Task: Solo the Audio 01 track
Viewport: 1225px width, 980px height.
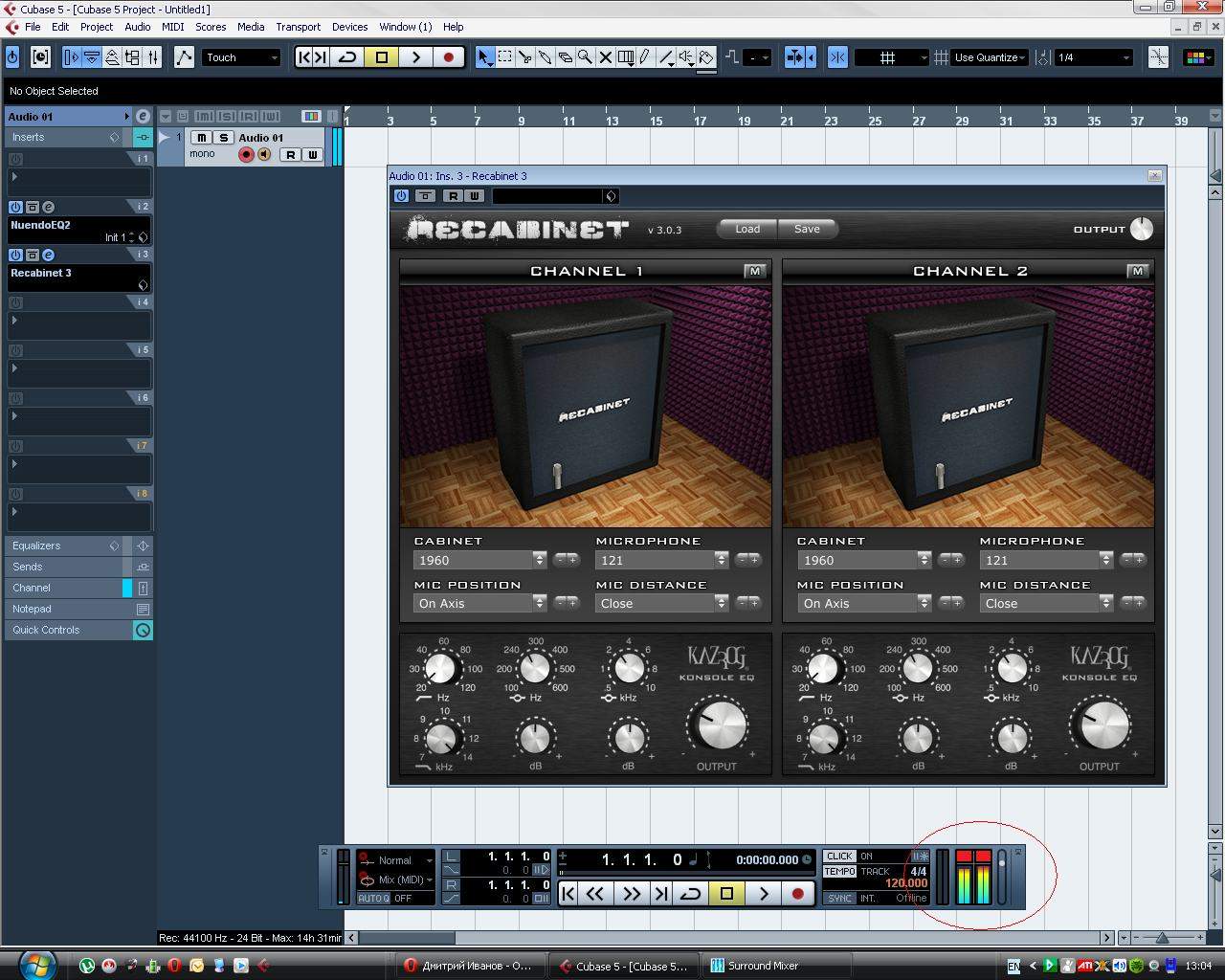Action: [223, 138]
